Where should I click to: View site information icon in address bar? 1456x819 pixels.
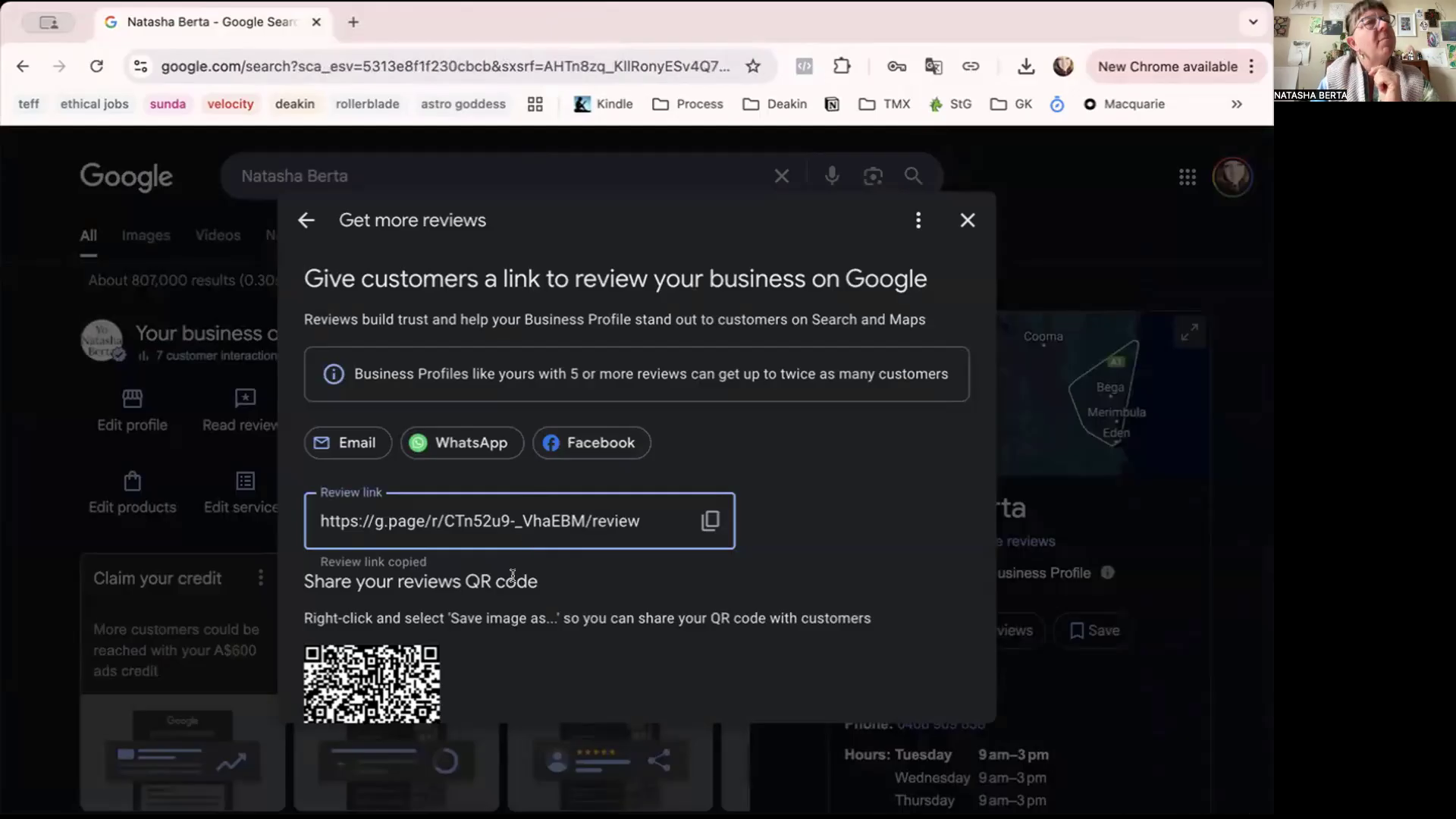click(140, 67)
